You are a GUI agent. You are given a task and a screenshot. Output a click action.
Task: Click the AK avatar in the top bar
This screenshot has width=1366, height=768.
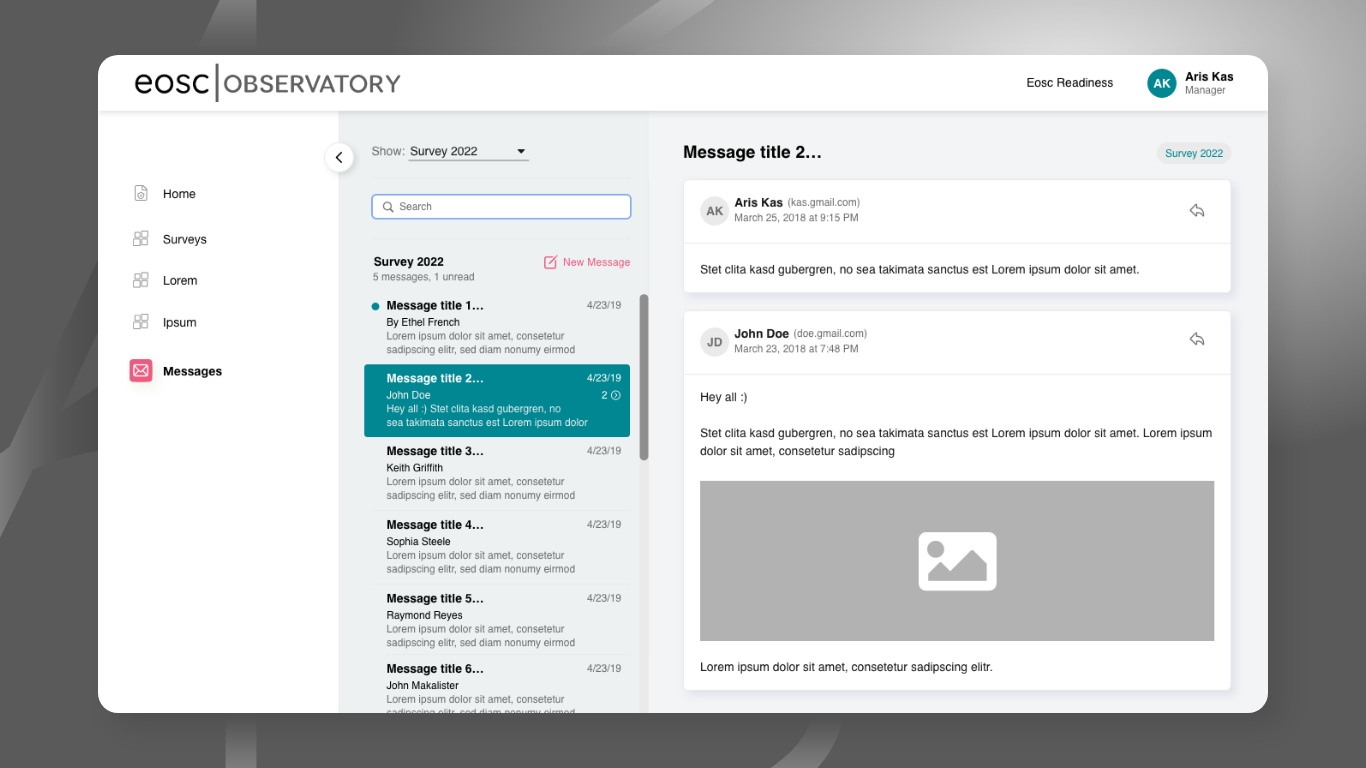tap(1161, 83)
